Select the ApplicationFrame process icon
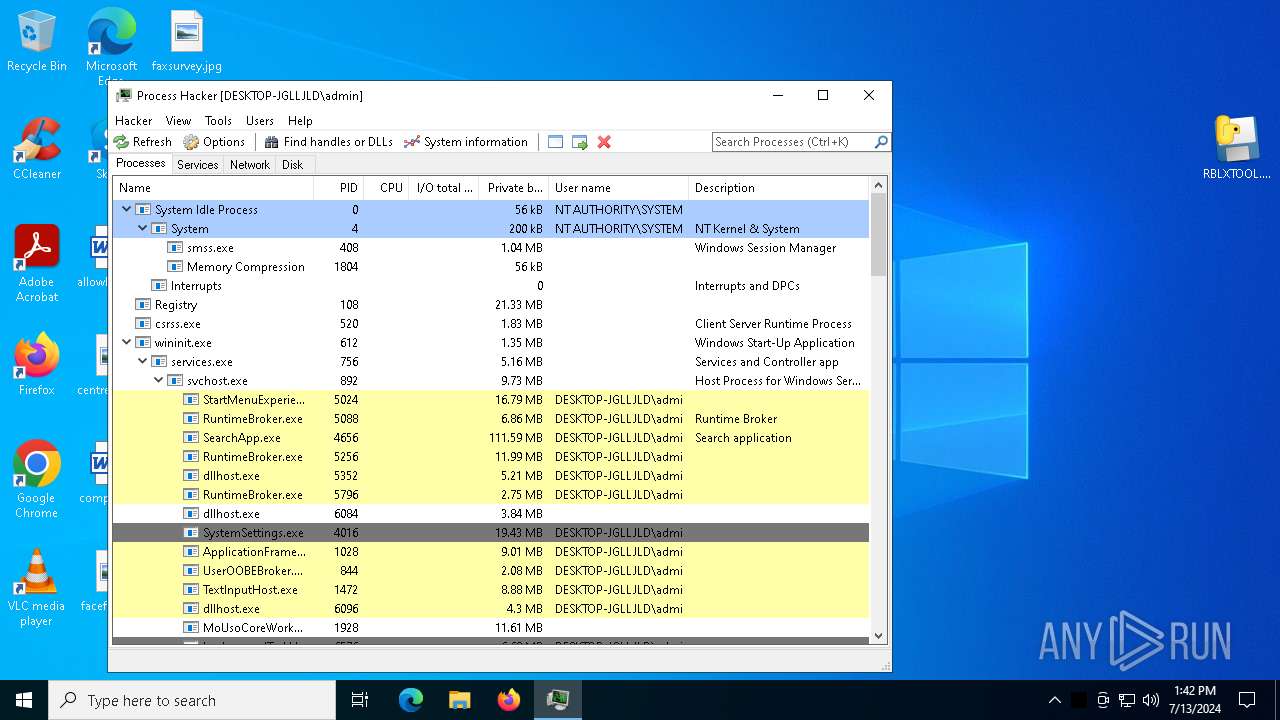Image resolution: width=1280 pixels, height=720 pixels. pyautogui.click(x=191, y=552)
